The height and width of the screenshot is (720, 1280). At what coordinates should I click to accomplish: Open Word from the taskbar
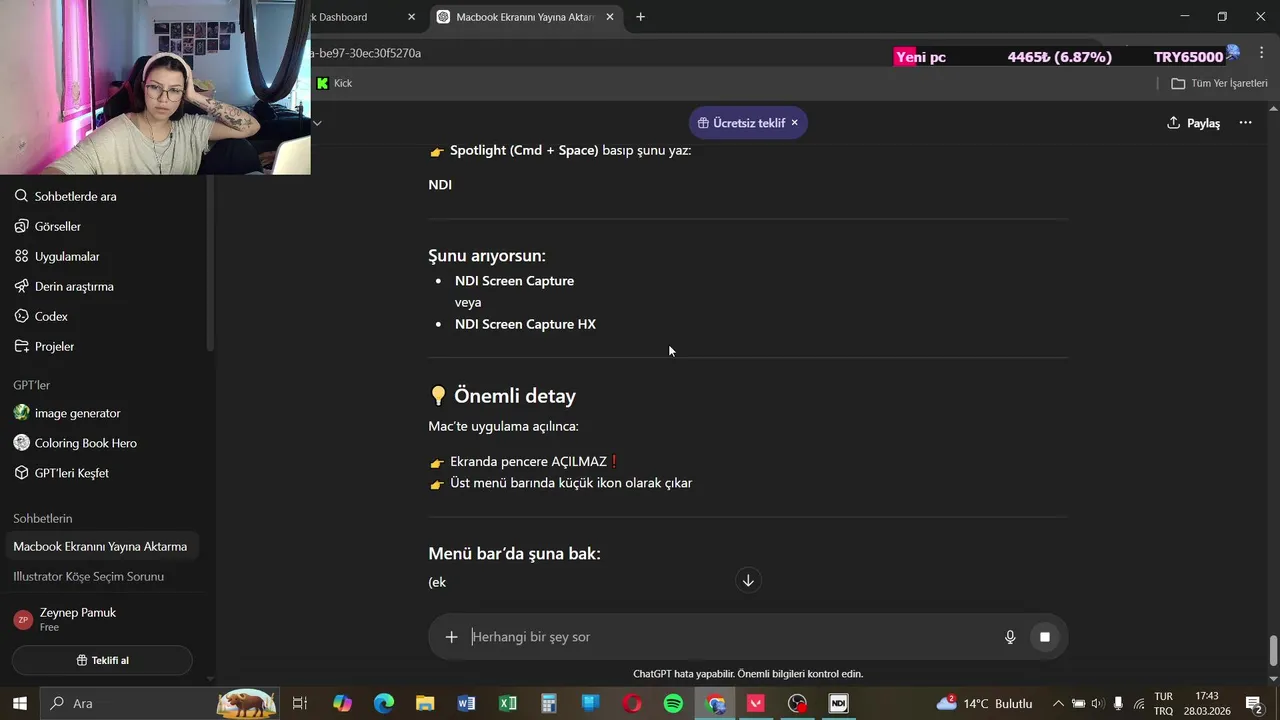pyautogui.click(x=466, y=703)
